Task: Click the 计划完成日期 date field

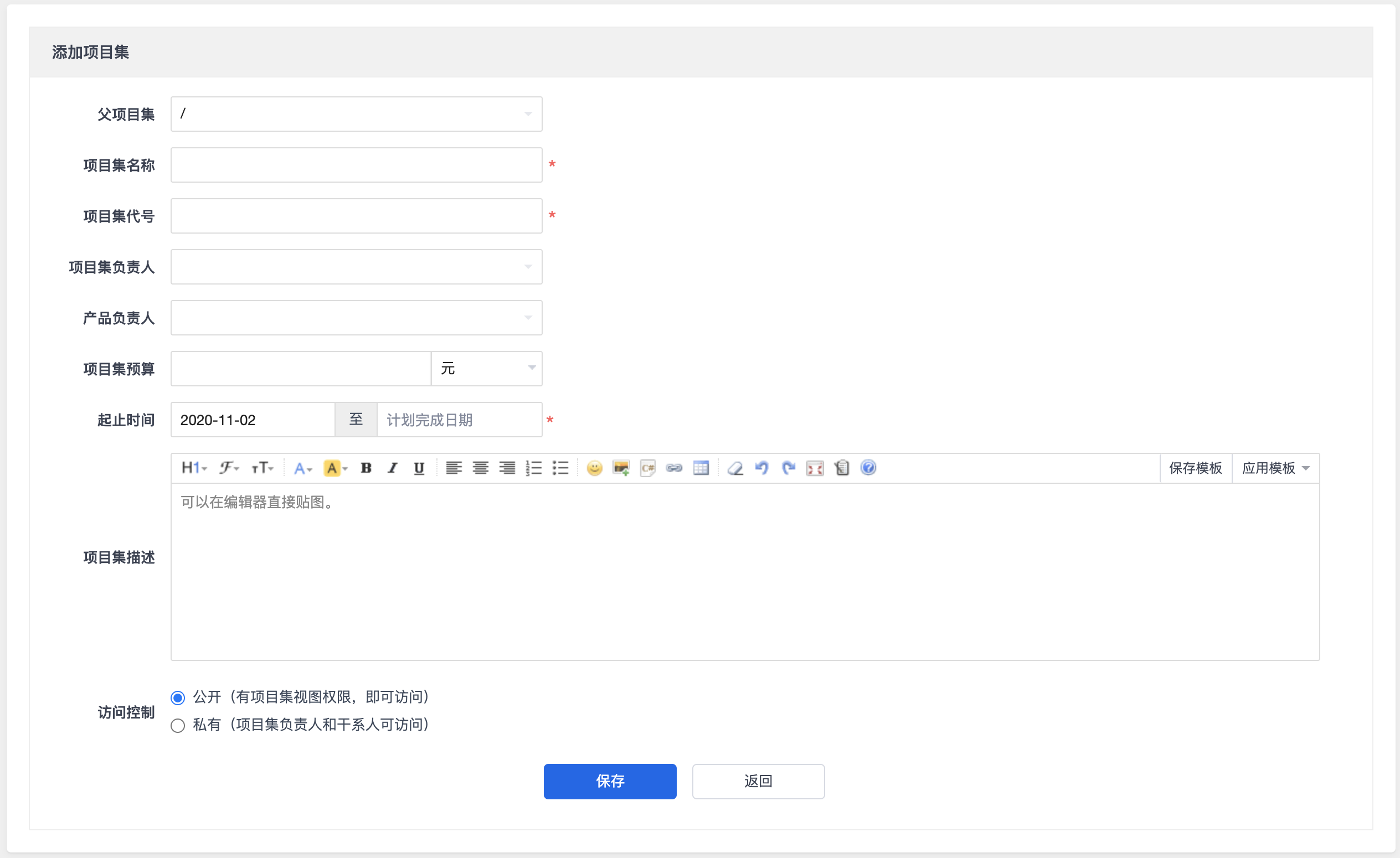Action: pyautogui.click(x=459, y=420)
